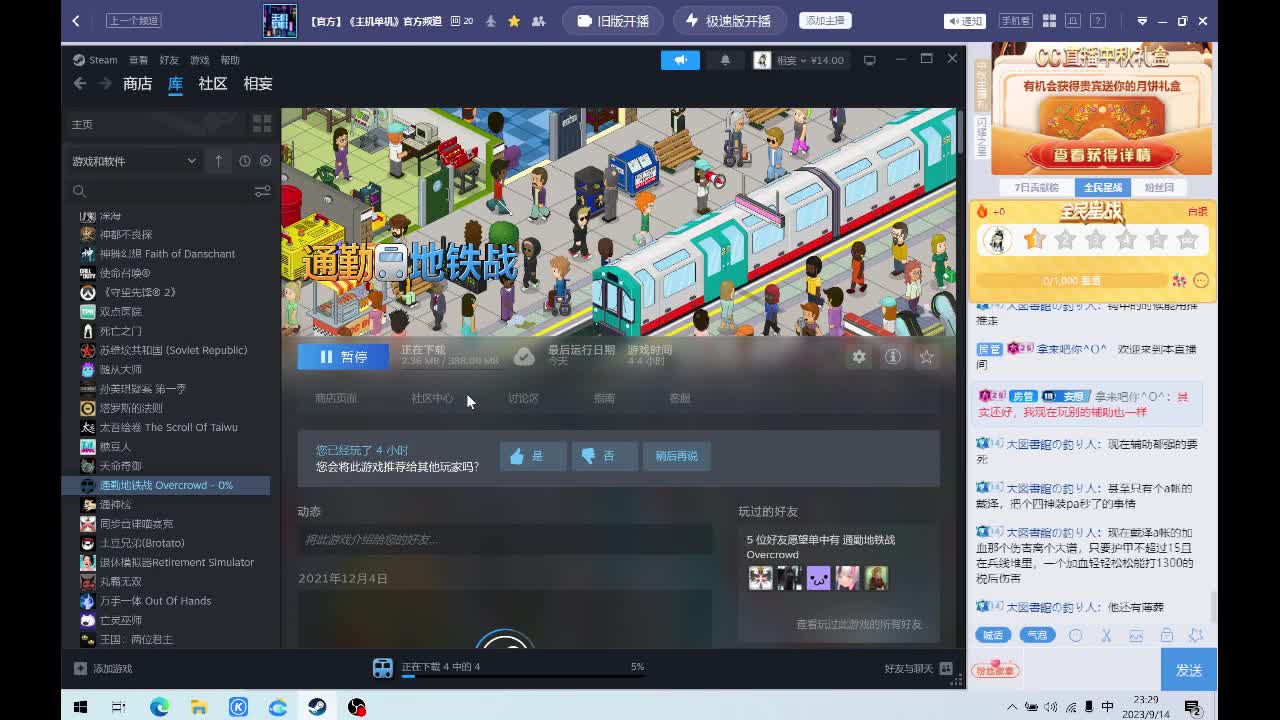Click 极速版开播 broadcast button
Screen dimensions: 1280x720
pyautogui.click(x=728, y=21)
